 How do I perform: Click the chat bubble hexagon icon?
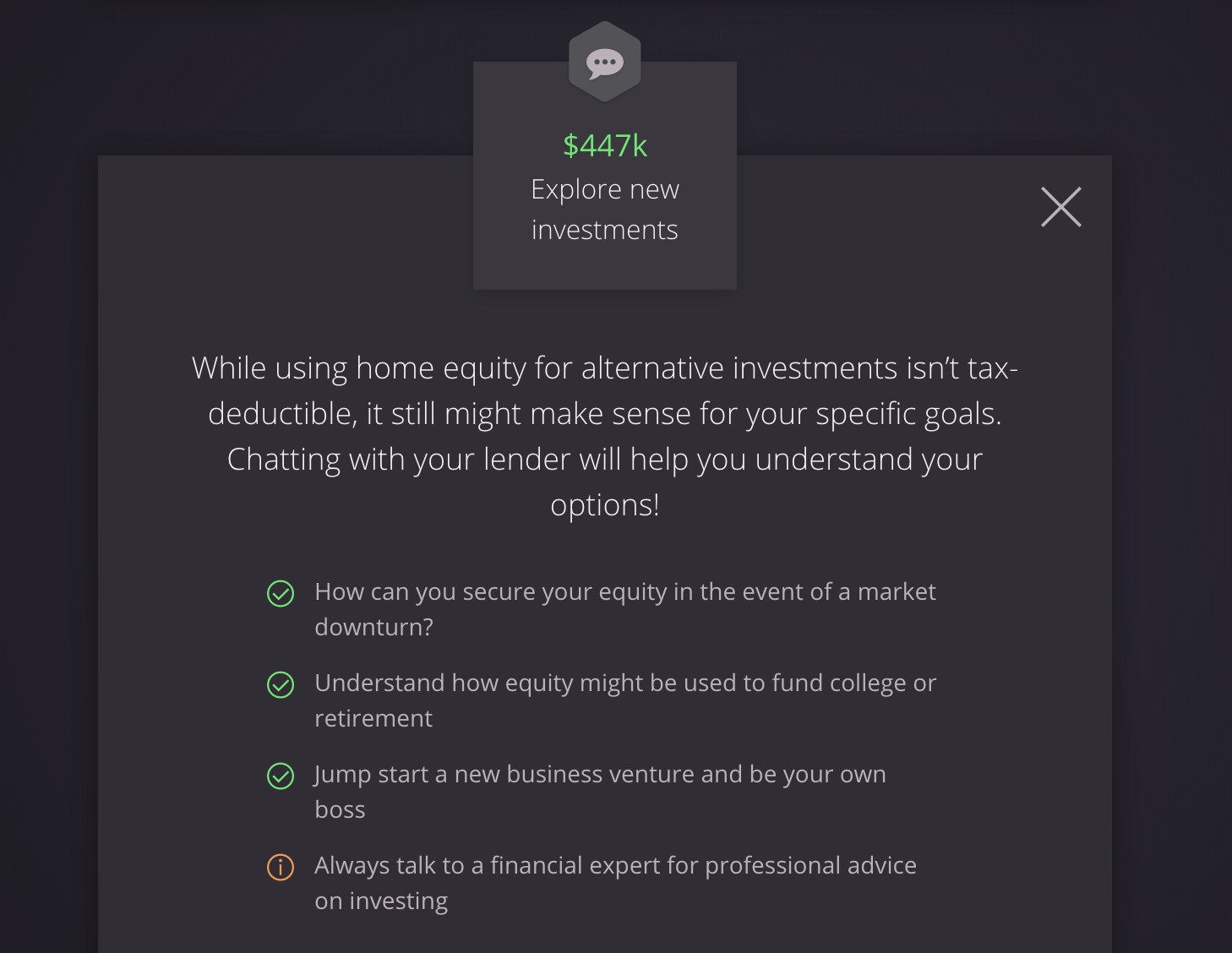[605, 63]
